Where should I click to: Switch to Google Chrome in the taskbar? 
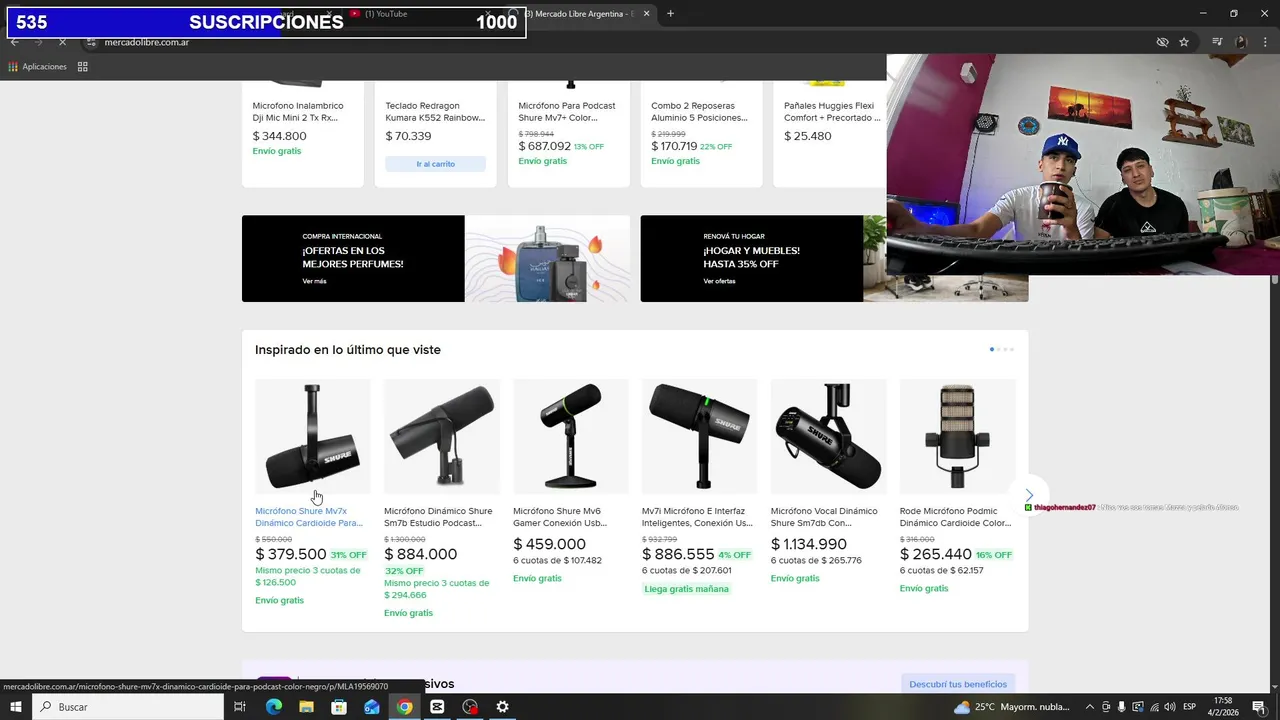[x=404, y=707]
